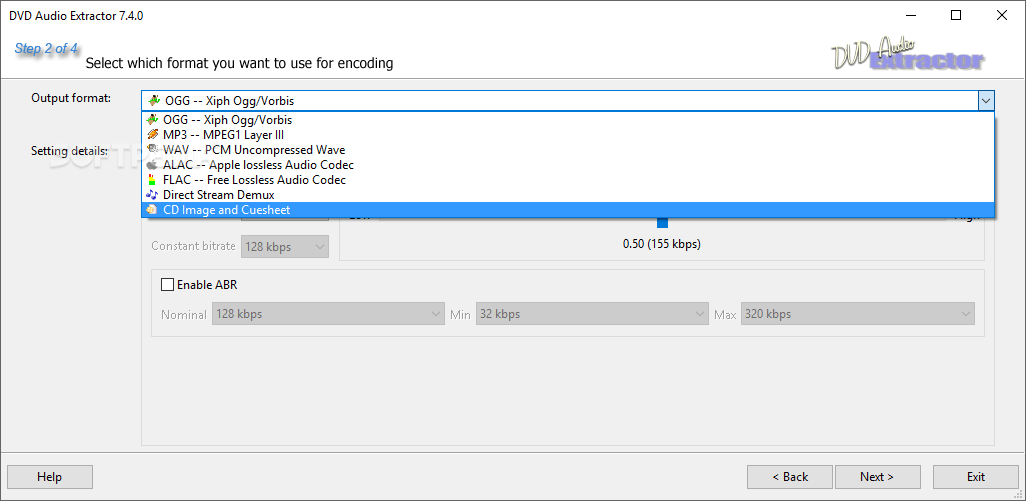Collapse the Output format dropdown arrow
1026x501 pixels.
986,101
